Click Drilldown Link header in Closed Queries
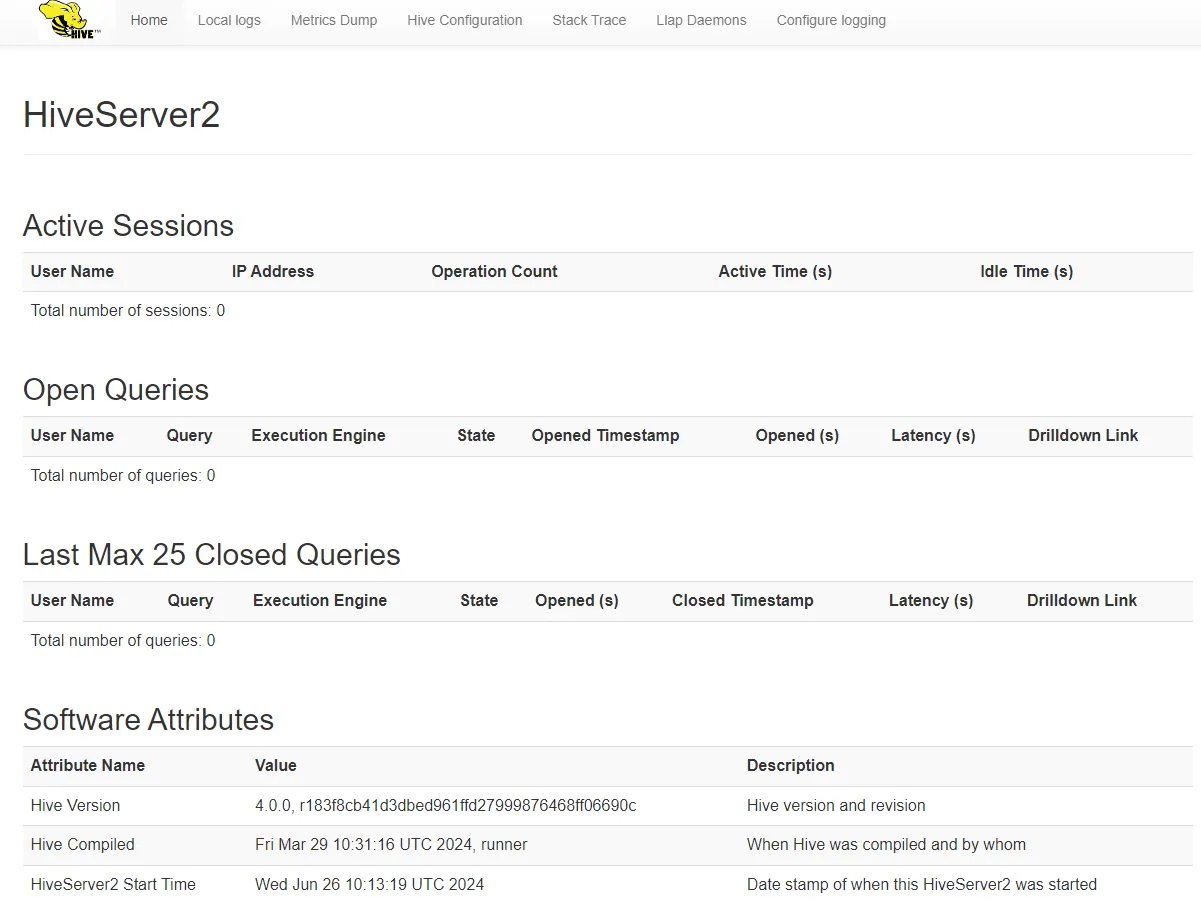Image resolution: width=1201 pixels, height=905 pixels. point(1082,600)
